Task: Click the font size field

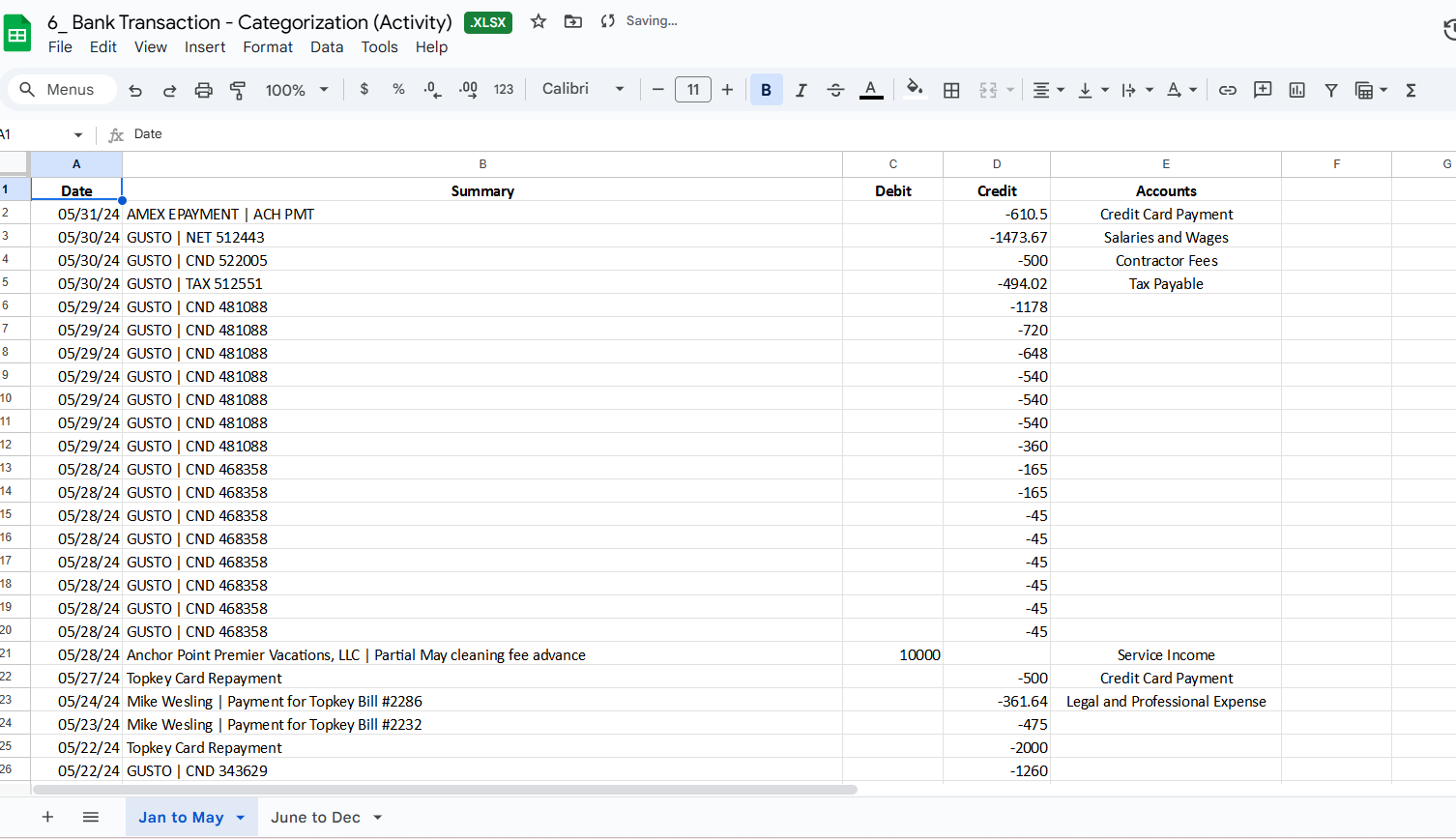Action: coord(692,90)
